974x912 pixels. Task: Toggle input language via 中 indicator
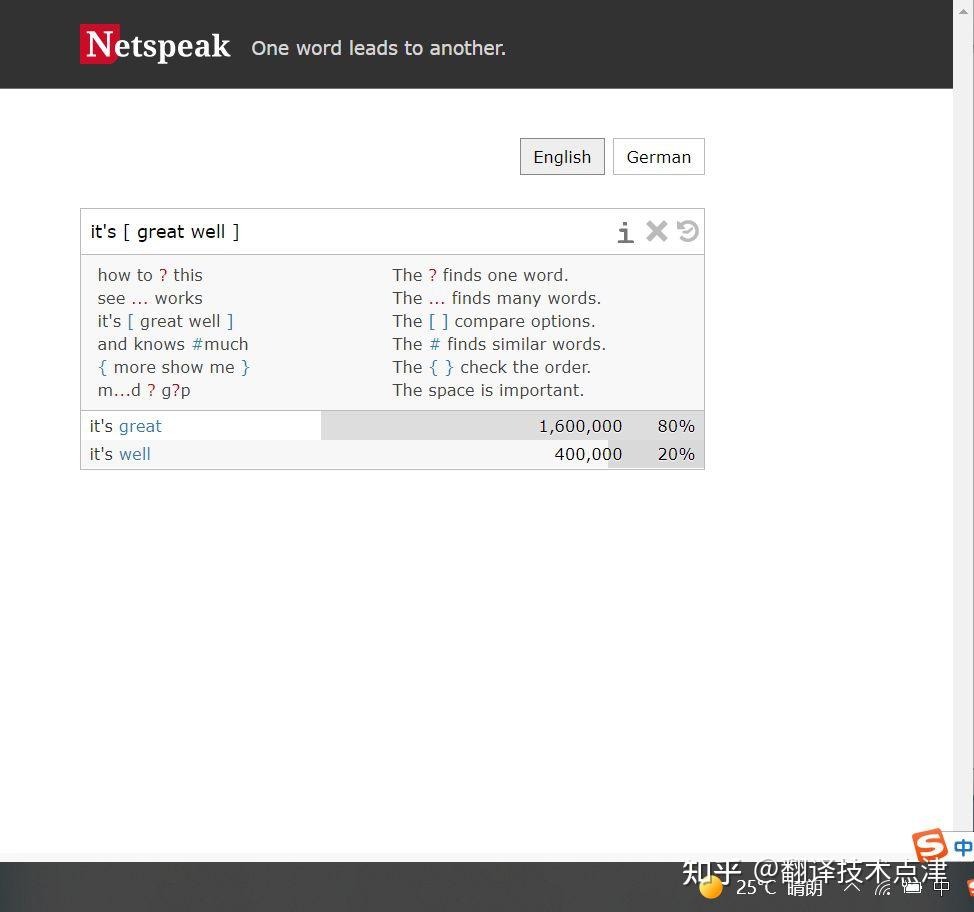coord(941,887)
